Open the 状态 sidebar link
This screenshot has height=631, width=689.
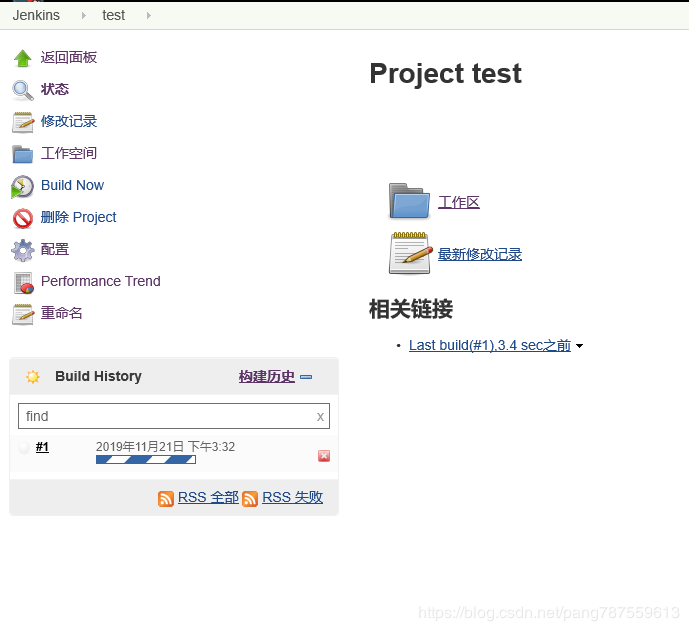[x=55, y=89]
